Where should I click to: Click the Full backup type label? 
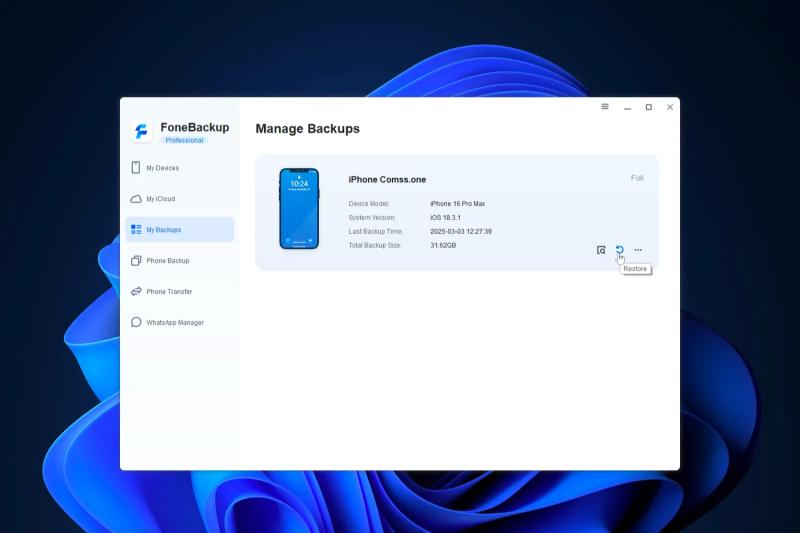[x=637, y=178]
